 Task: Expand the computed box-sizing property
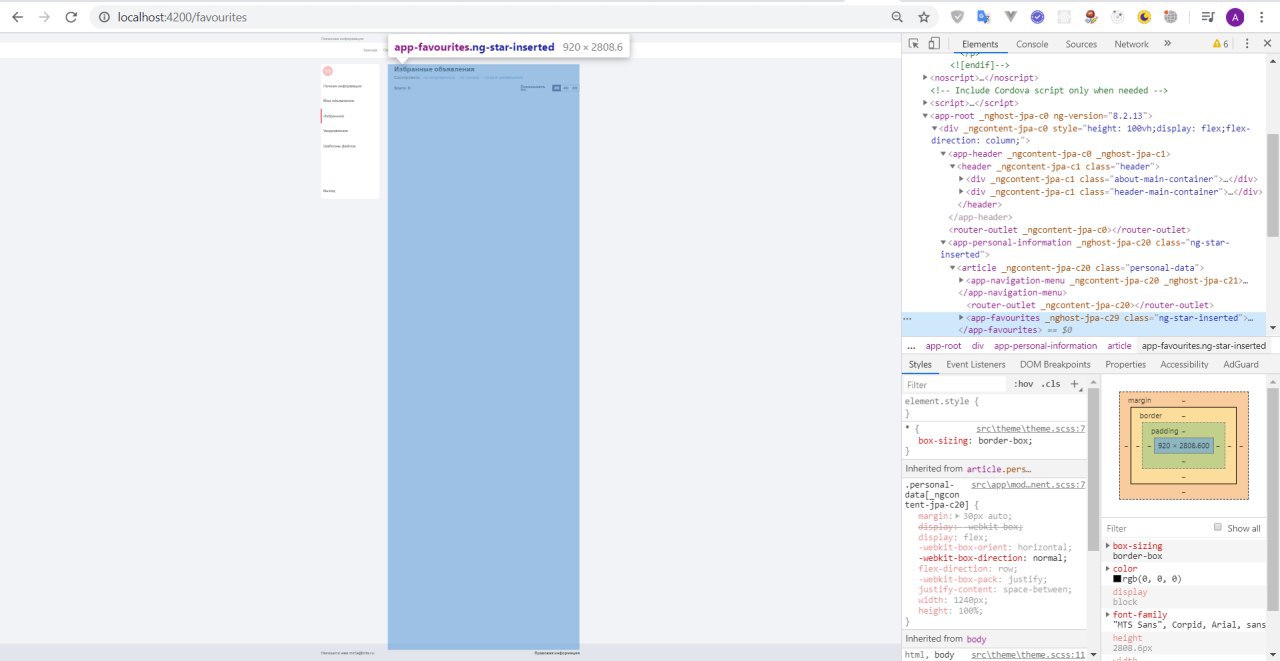(1107, 546)
